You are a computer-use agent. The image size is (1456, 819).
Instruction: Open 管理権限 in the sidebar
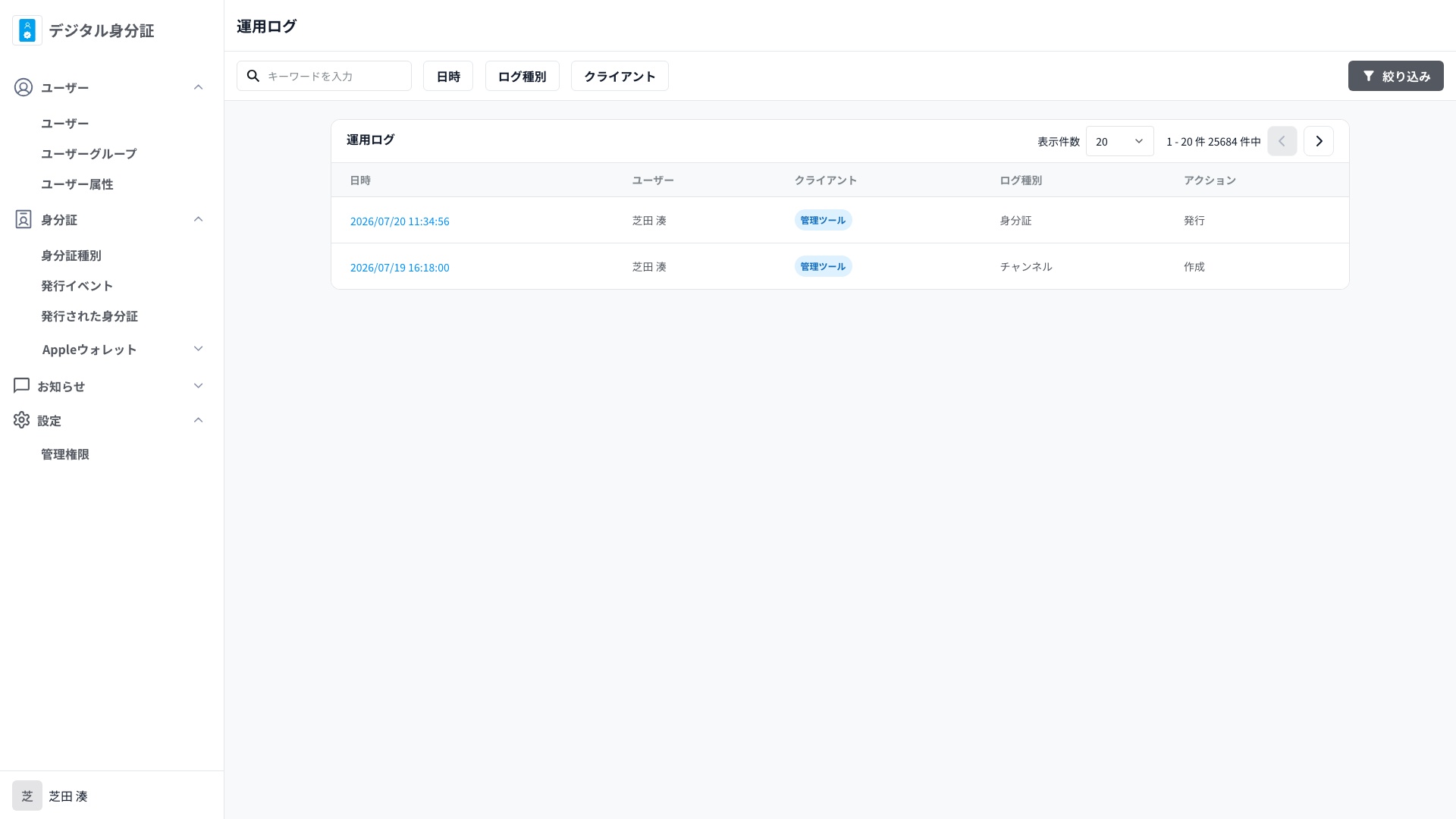coord(65,454)
